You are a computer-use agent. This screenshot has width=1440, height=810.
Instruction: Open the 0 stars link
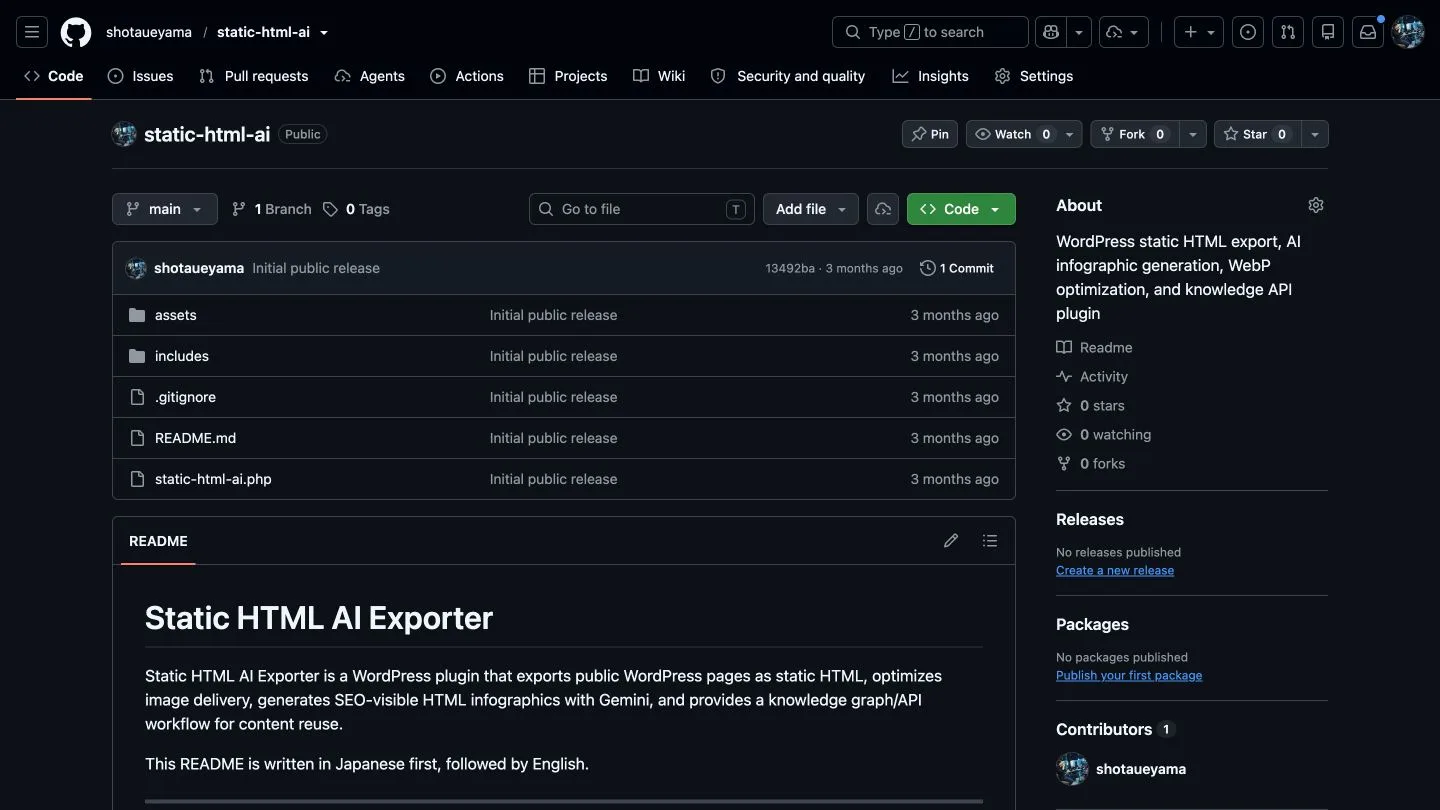point(1091,405)
